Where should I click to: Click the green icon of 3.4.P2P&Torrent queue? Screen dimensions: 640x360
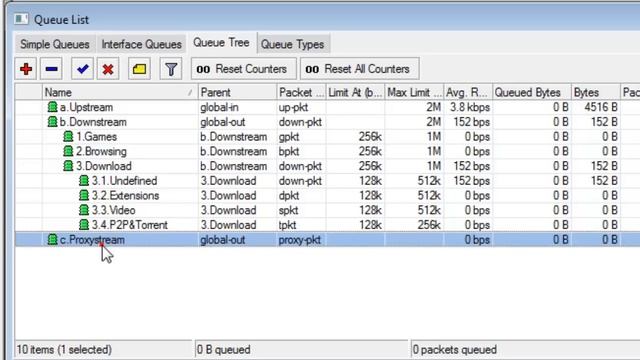pyautogui.click(x=84, y=224)
